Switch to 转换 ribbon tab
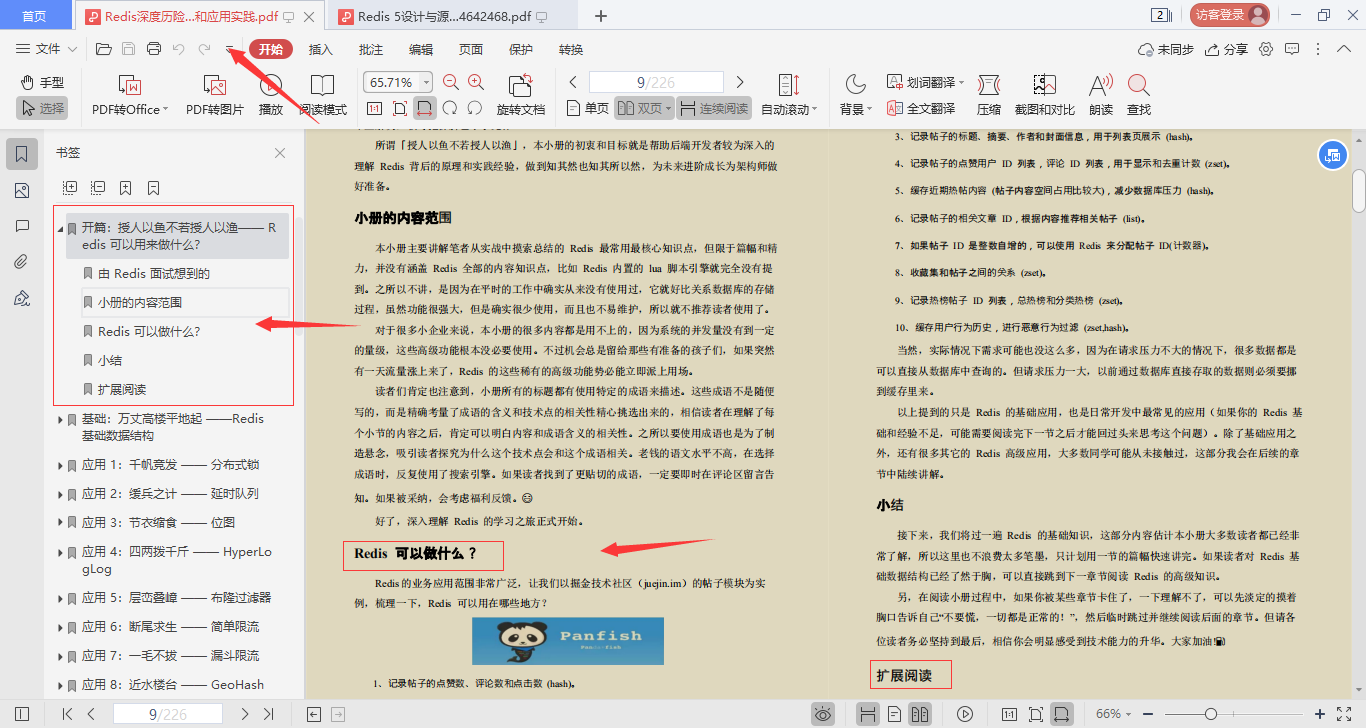The height and width of the screenshot is (728, 1366). click(x=571, y=49)
